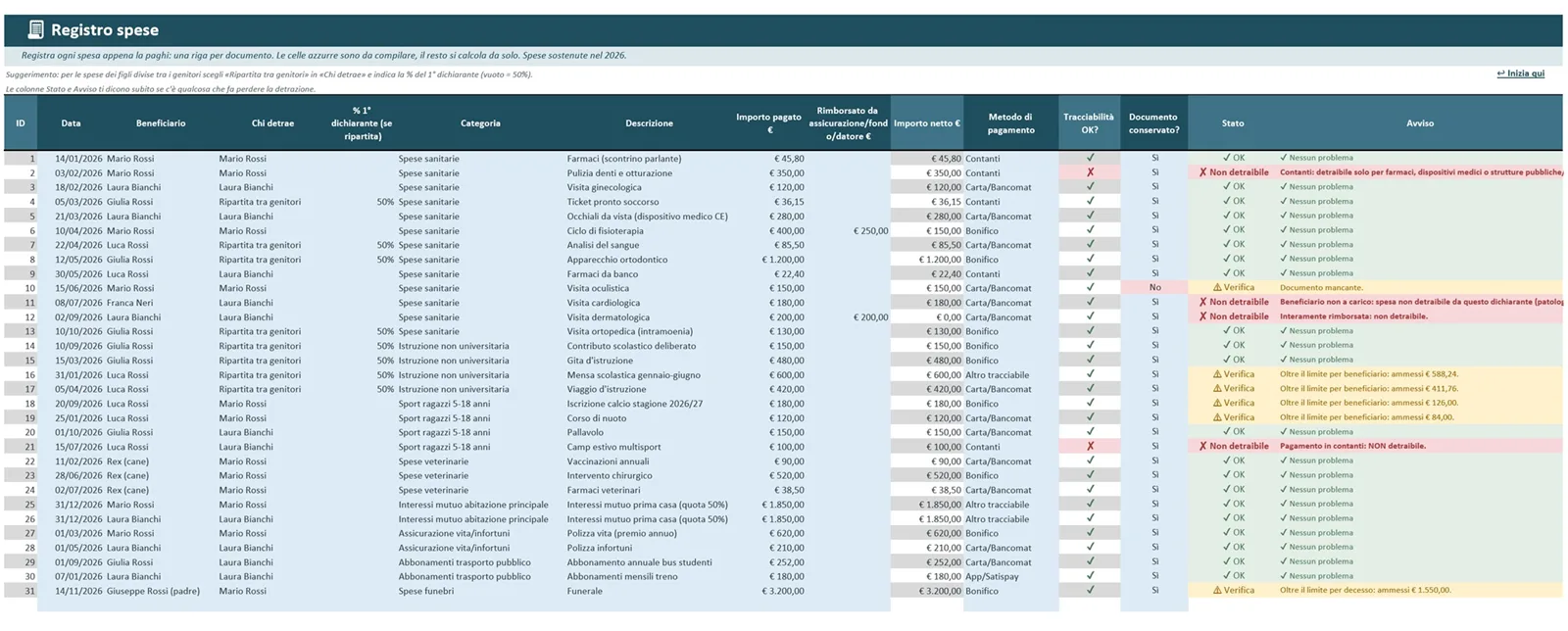Click the 'Non detraibile' status in row 2
The height and width of the screenshot is (631, 1568).
[1234, 172]
